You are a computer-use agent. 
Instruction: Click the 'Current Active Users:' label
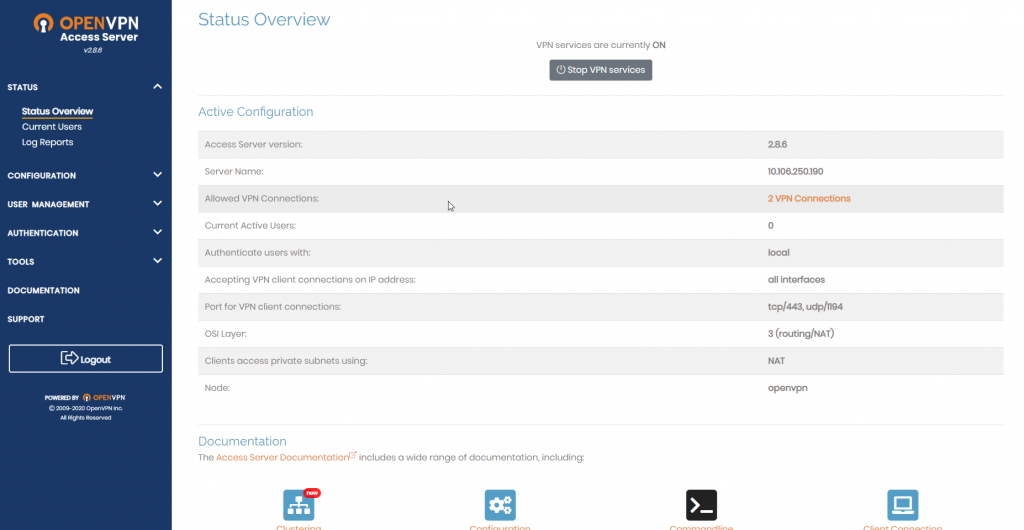250,226
